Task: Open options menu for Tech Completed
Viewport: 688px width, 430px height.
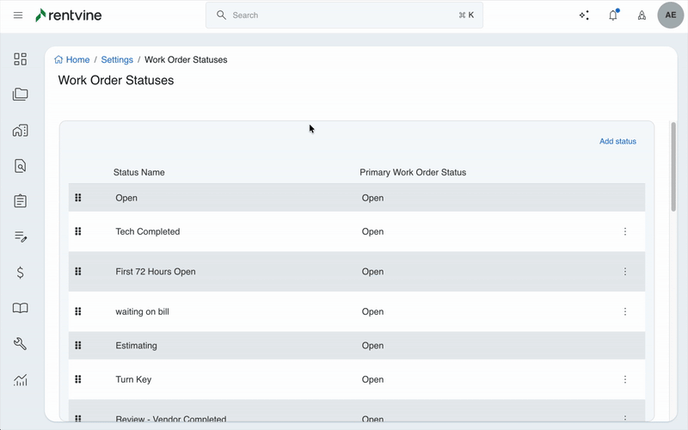Action: (x=625, y=232)
